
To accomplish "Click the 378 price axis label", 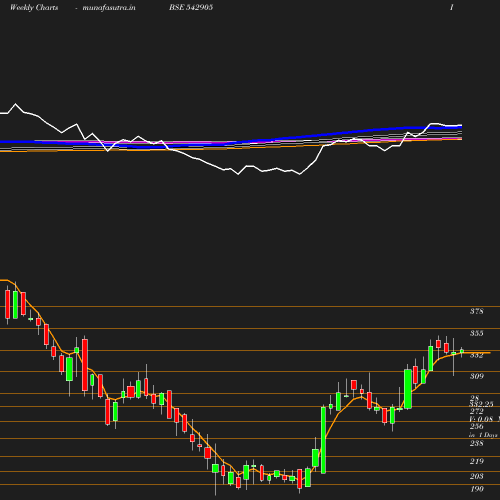I will [477, 311].
